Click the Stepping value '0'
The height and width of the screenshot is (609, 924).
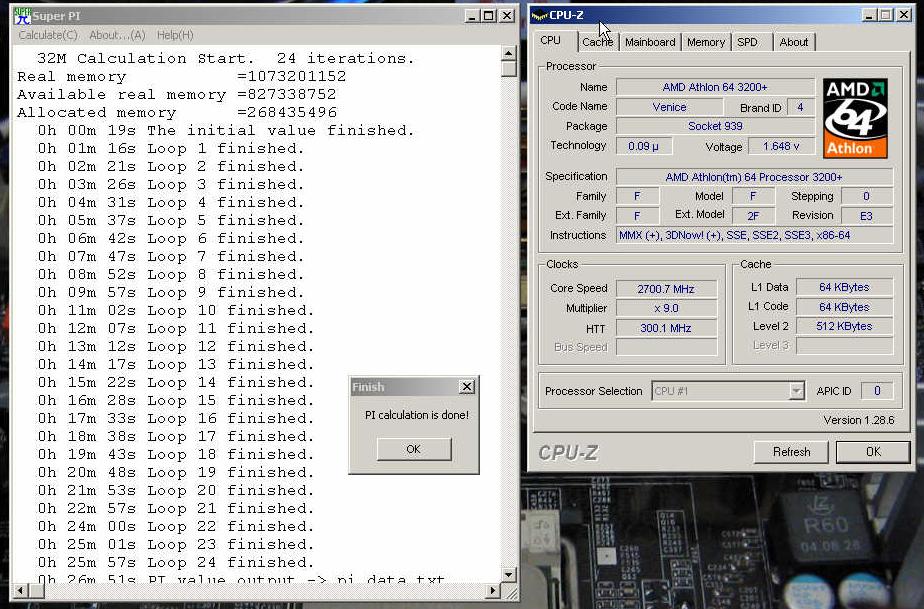[866, 196]
